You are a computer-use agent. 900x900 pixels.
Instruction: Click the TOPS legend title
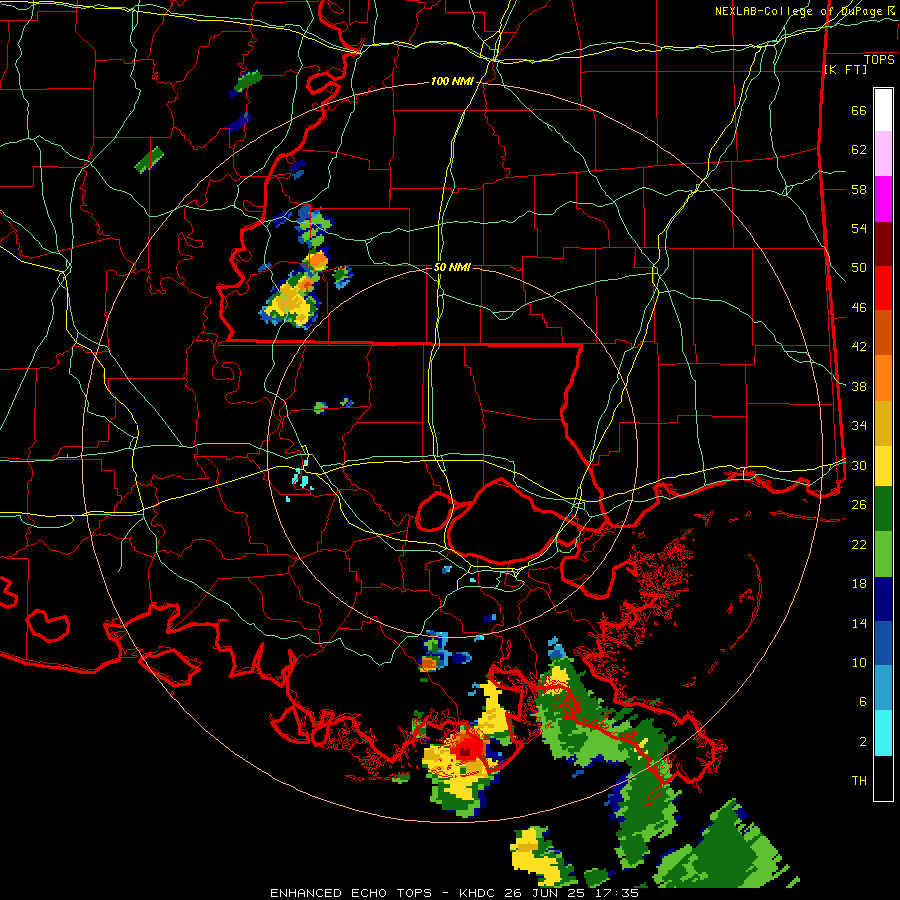[879, 60]
